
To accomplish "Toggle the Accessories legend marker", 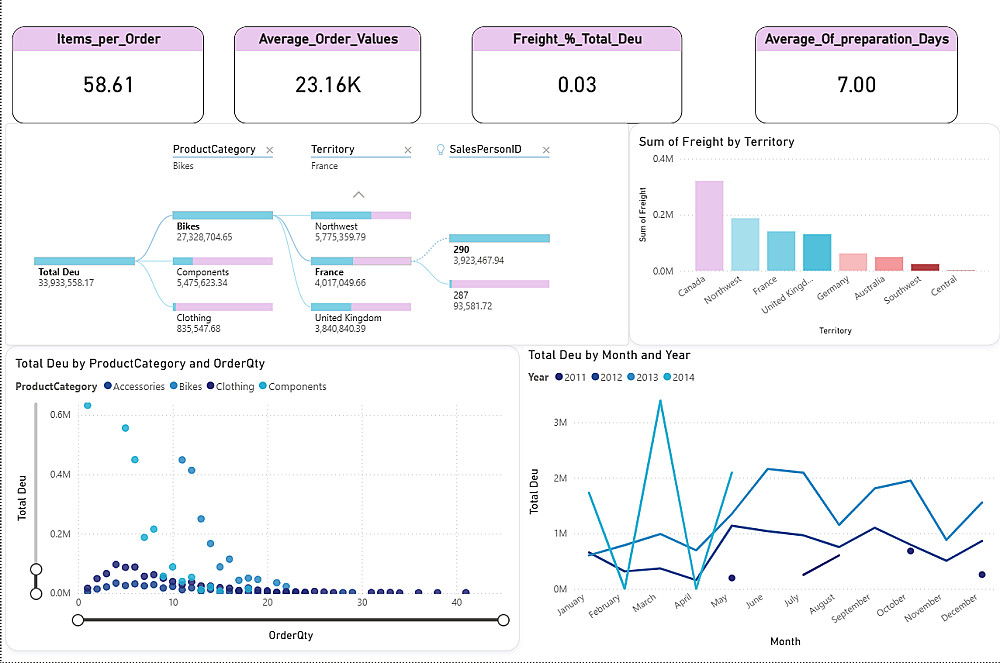I will click(x=108, y=386).
